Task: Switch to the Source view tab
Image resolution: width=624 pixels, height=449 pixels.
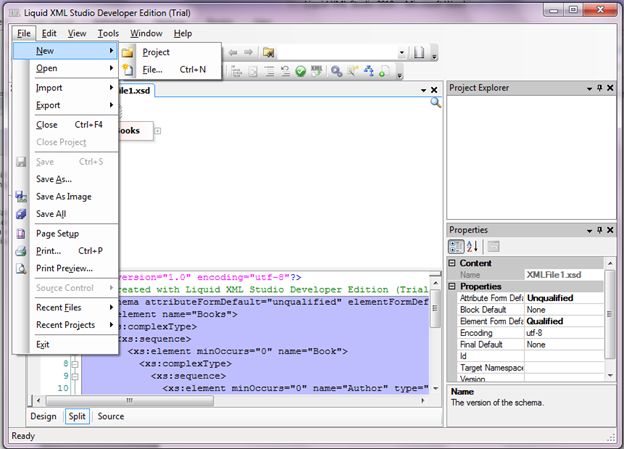Action: pyautogui.click(x=110, y=416)
